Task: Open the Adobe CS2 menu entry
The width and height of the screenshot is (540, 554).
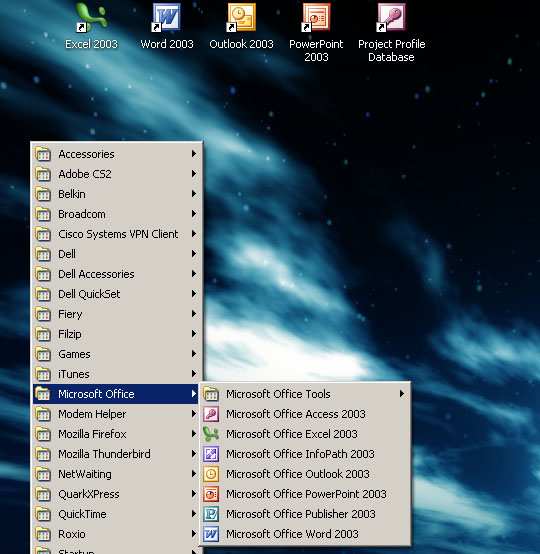Action: click(x=116, y=174)
